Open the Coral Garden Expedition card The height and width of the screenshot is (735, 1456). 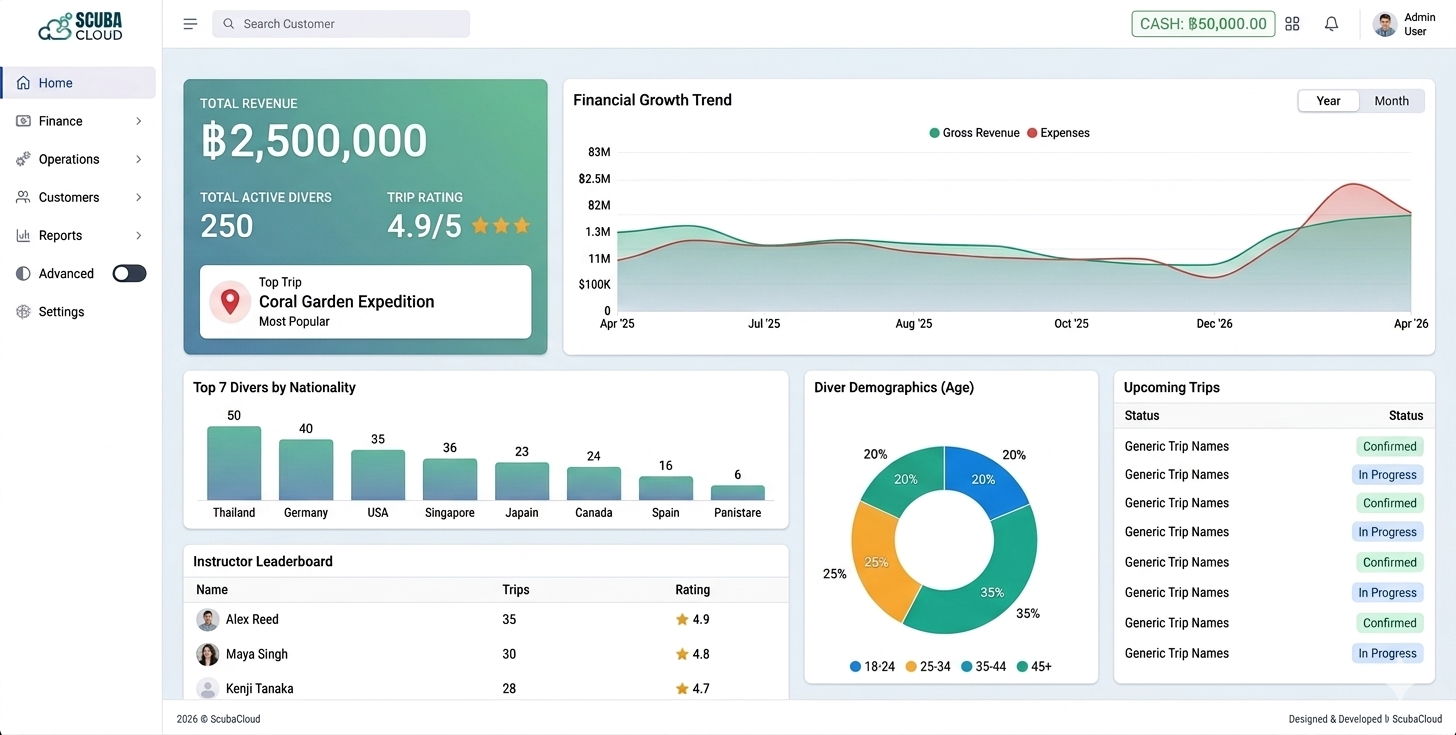pos(365,302)
